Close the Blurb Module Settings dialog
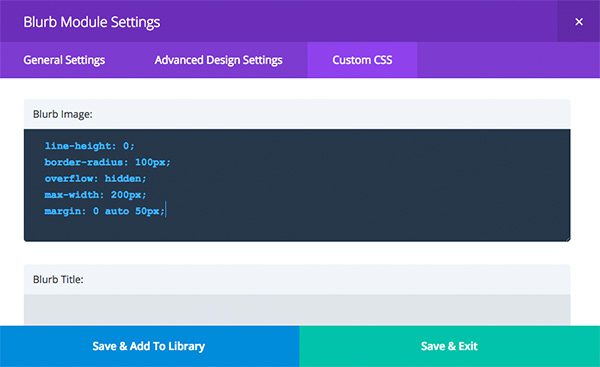Screen dimensions: 600x367 tap(579, 21)
